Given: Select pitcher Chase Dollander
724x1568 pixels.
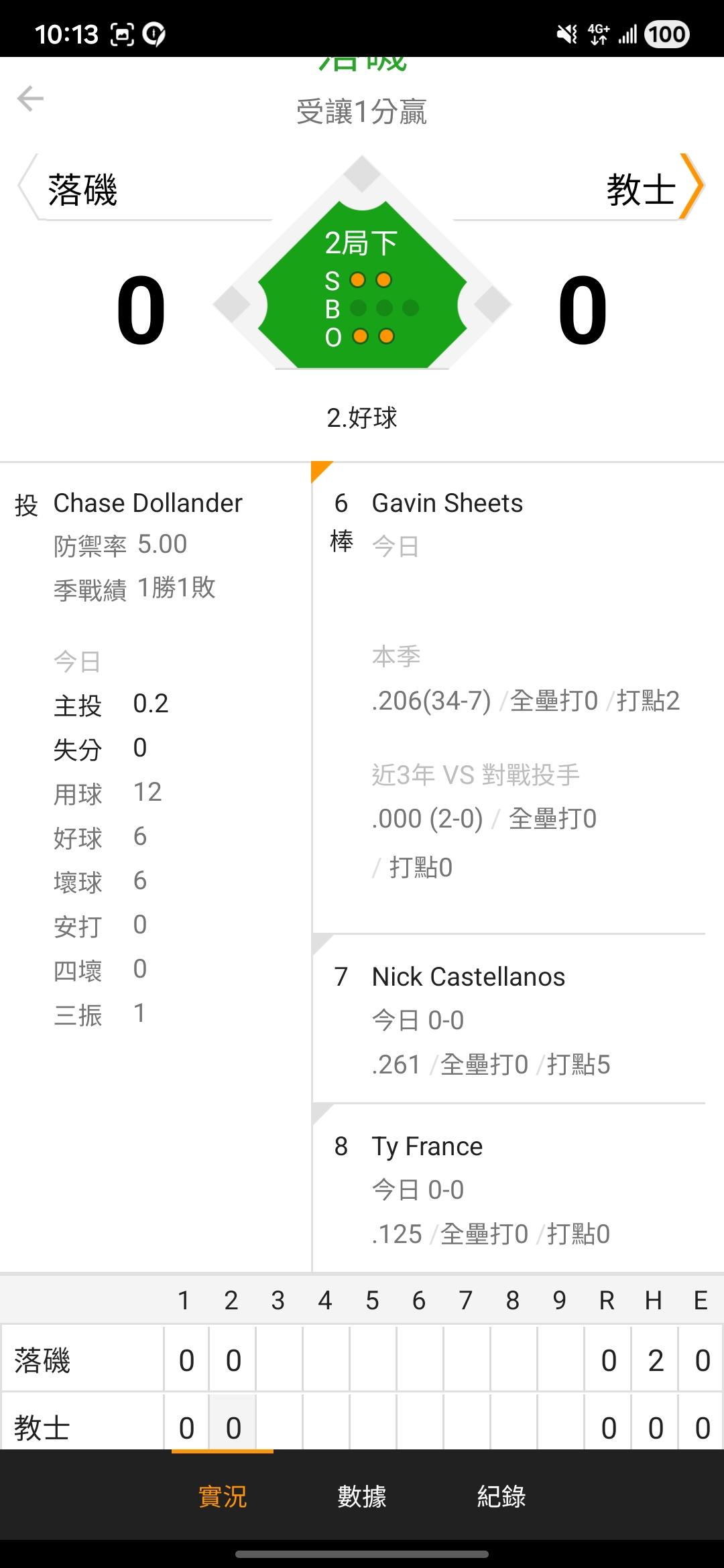Looking at the screenshot, I should click(x=147, y=503).
